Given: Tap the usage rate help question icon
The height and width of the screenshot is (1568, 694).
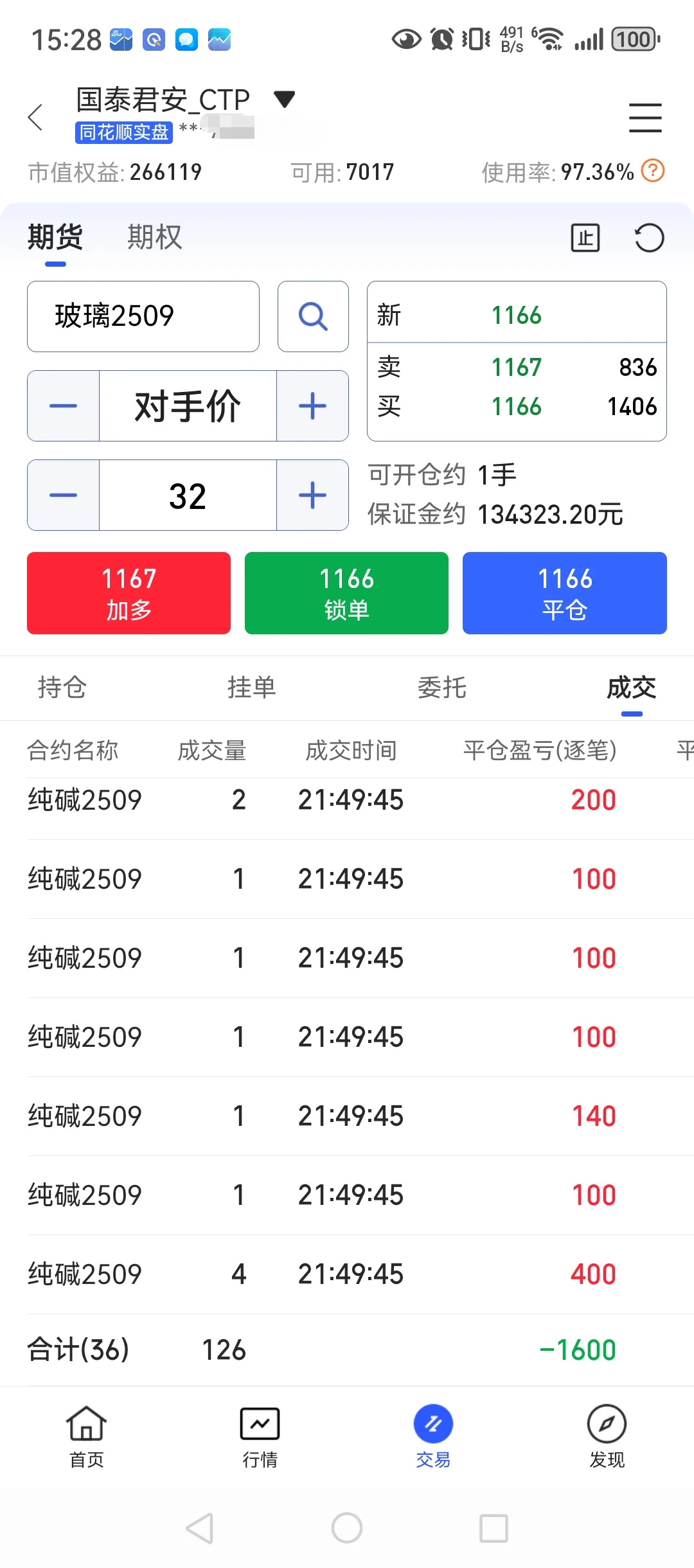Looking at the screenshot, I should (653, 171).
